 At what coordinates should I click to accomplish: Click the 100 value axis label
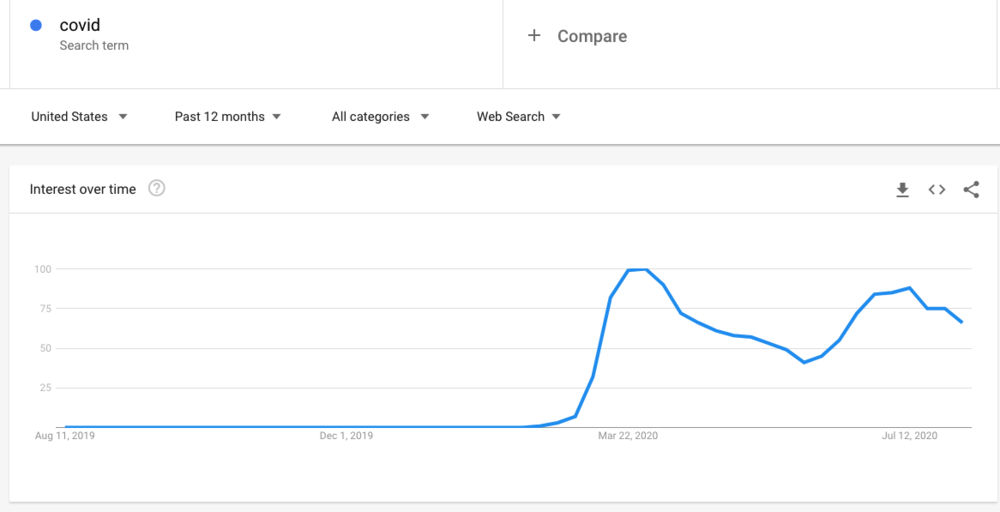pos(42,269)
